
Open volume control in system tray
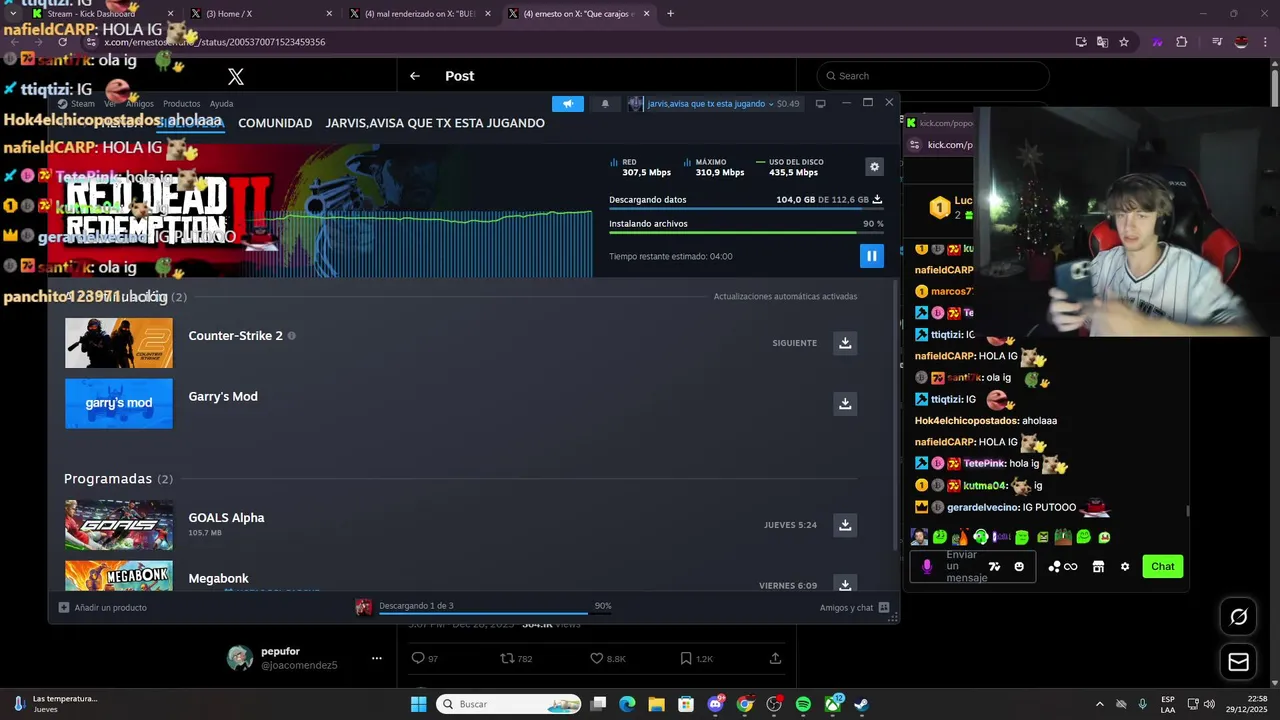(x=1209, y=704)
